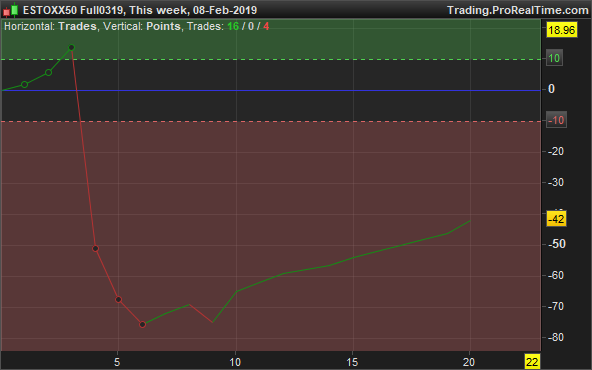This screenshot has height=370, width=592.
Task: Click the red -10 threshold label
Action: pyautogui.click(x=556, y=120)
